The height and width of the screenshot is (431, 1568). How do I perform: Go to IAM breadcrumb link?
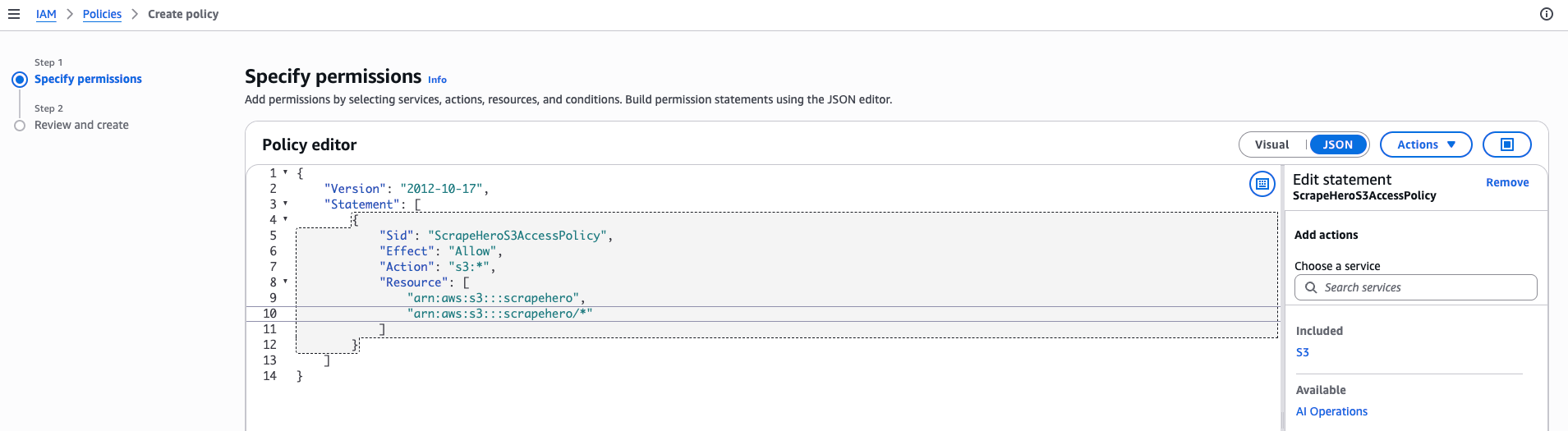tap(46, 14)
